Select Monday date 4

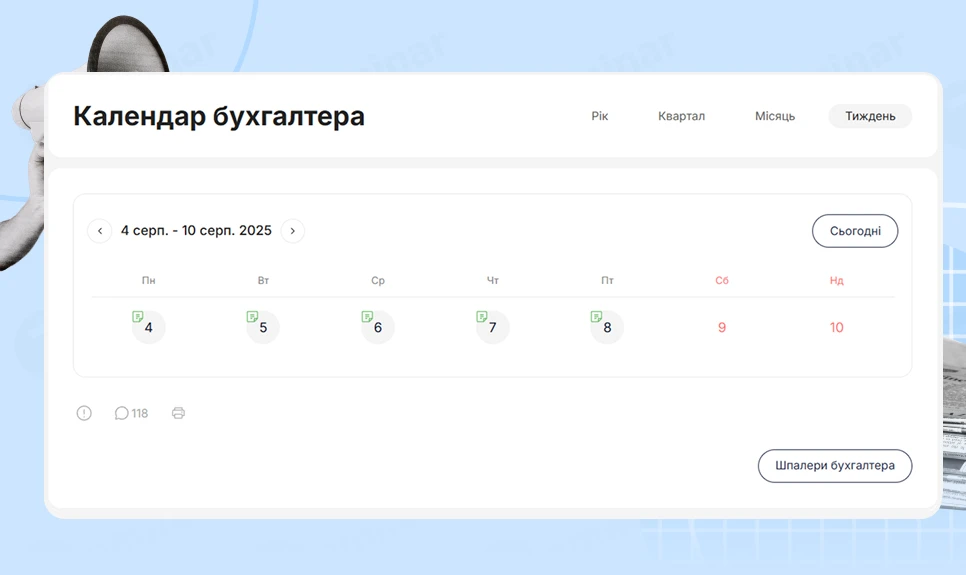pyautogui.click(x=148, y=327)
